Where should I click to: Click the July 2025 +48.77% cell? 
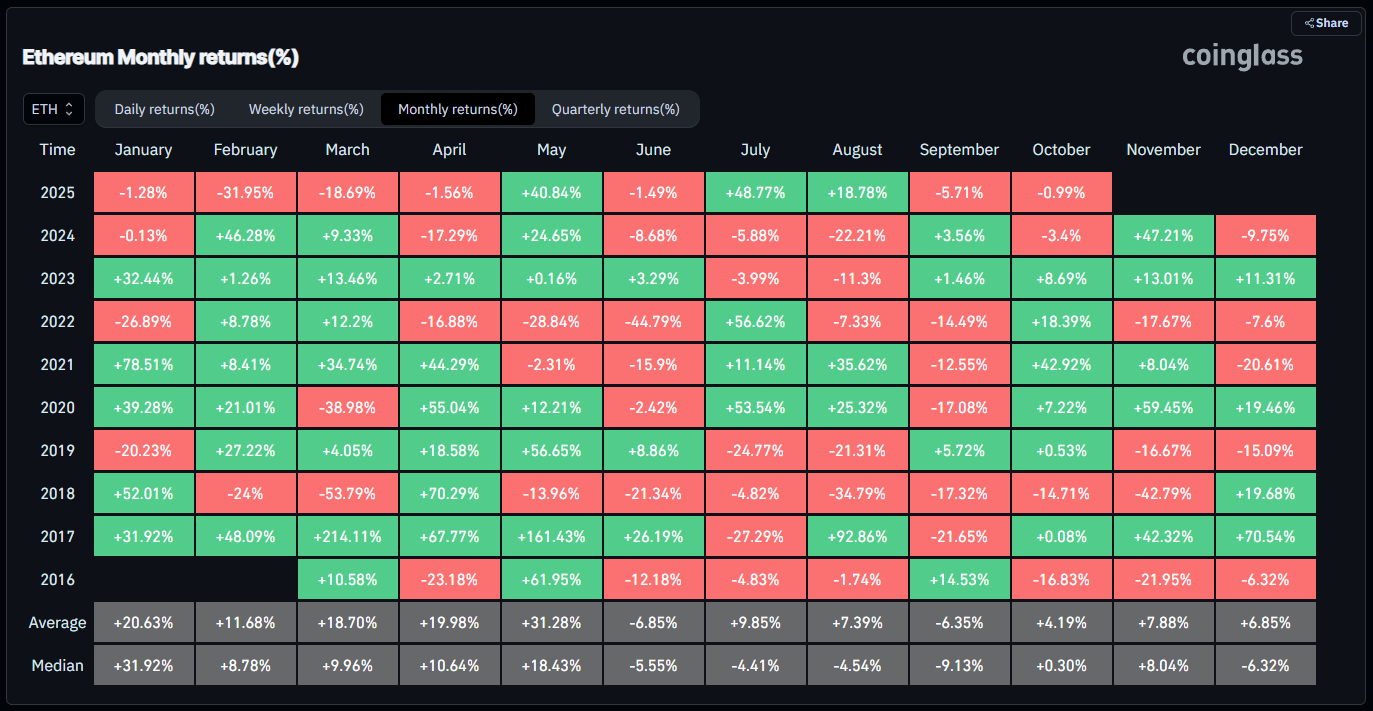[755, 192]
